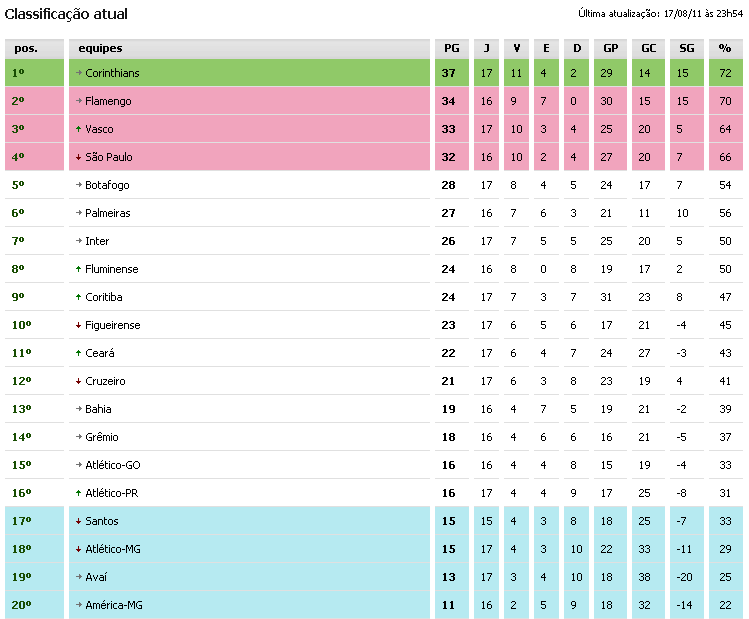Click the green up arrow beside Vasco
Screen dimensions: 749x619
coord(78,129)
